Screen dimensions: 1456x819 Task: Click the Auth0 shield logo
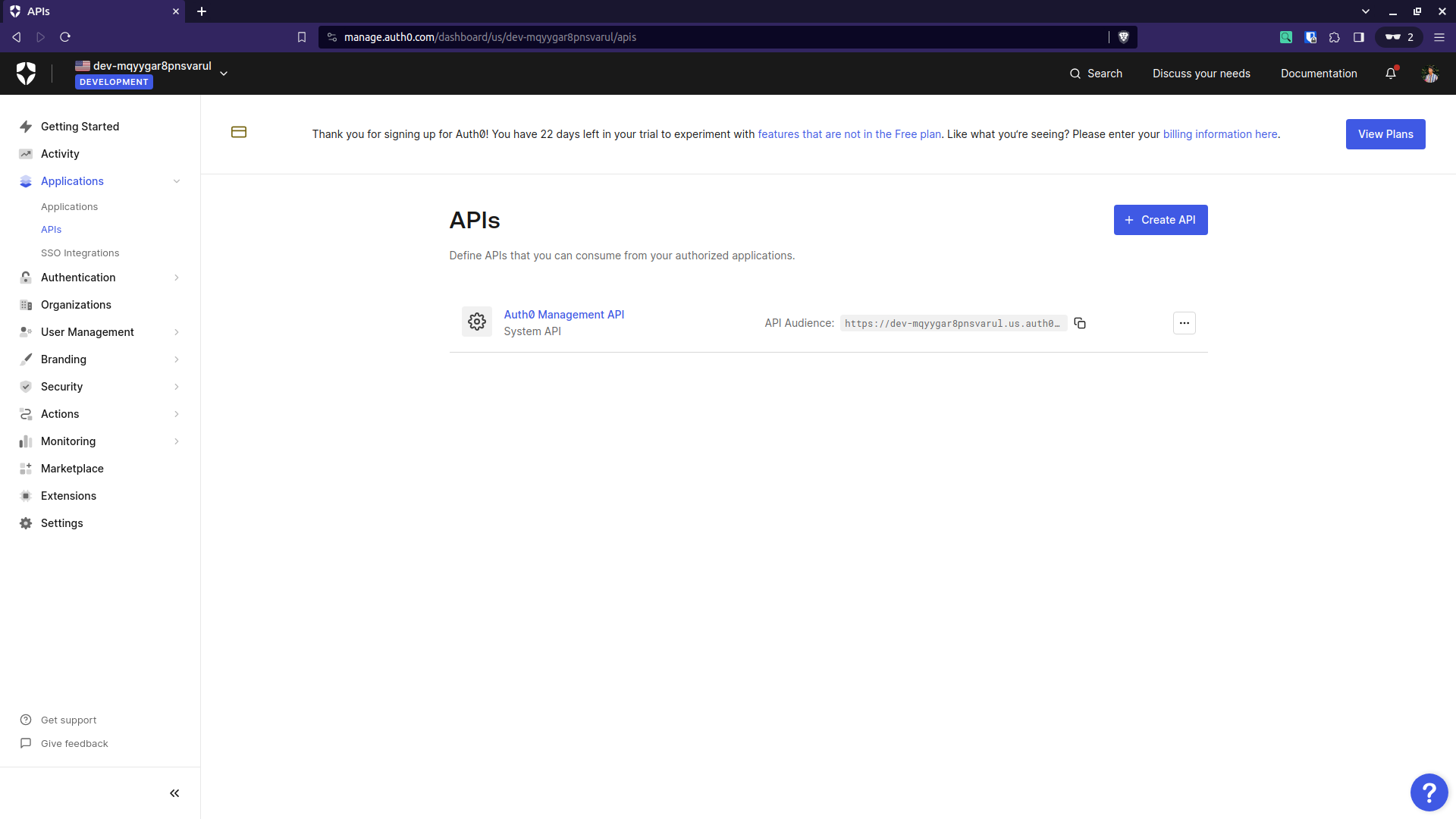pos(27,73)
